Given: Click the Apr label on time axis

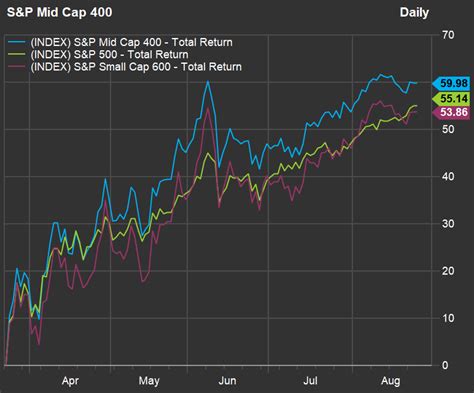Looking at the screenshot, I should coord(70,381).
